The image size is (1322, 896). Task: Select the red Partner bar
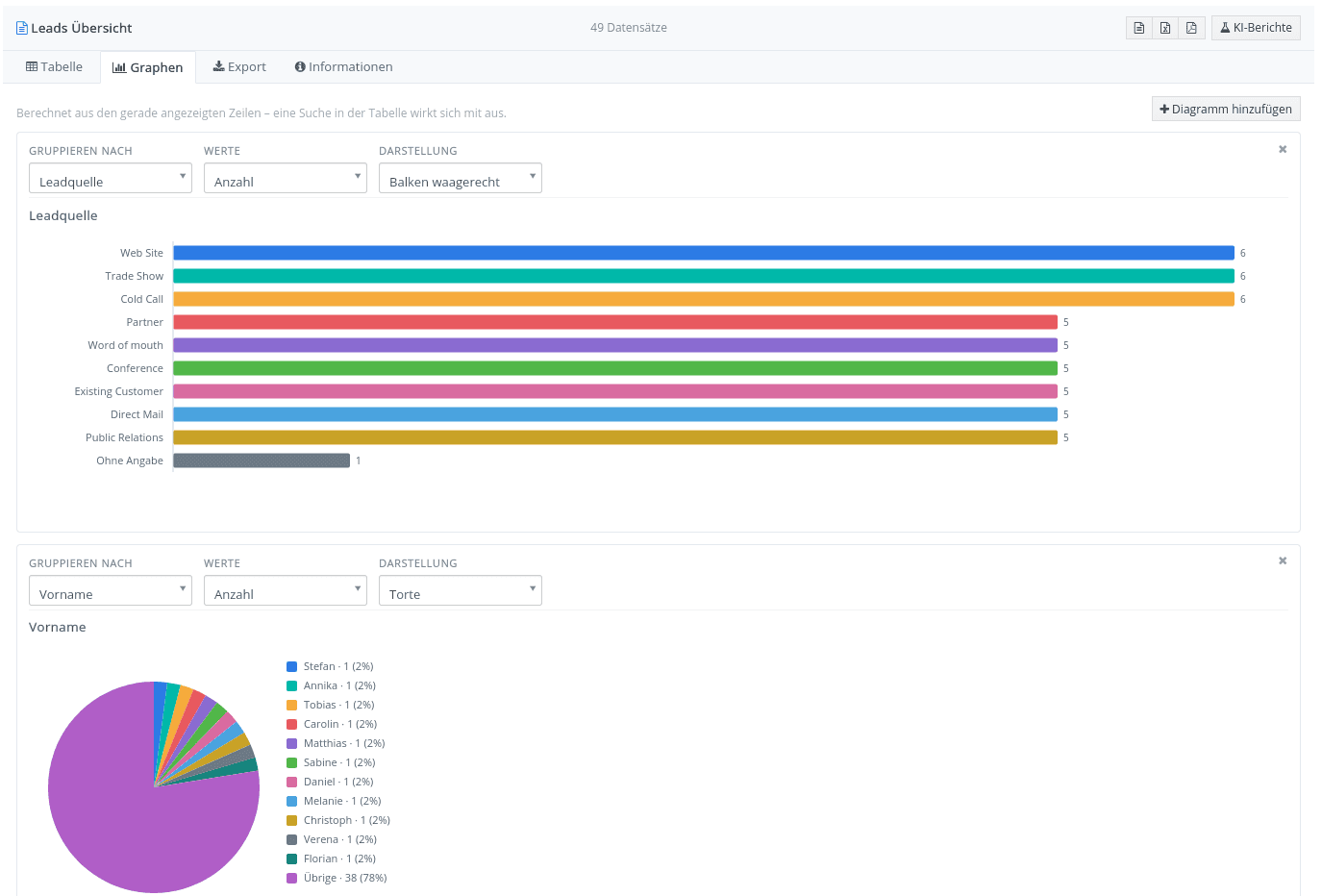click(615, 322)
